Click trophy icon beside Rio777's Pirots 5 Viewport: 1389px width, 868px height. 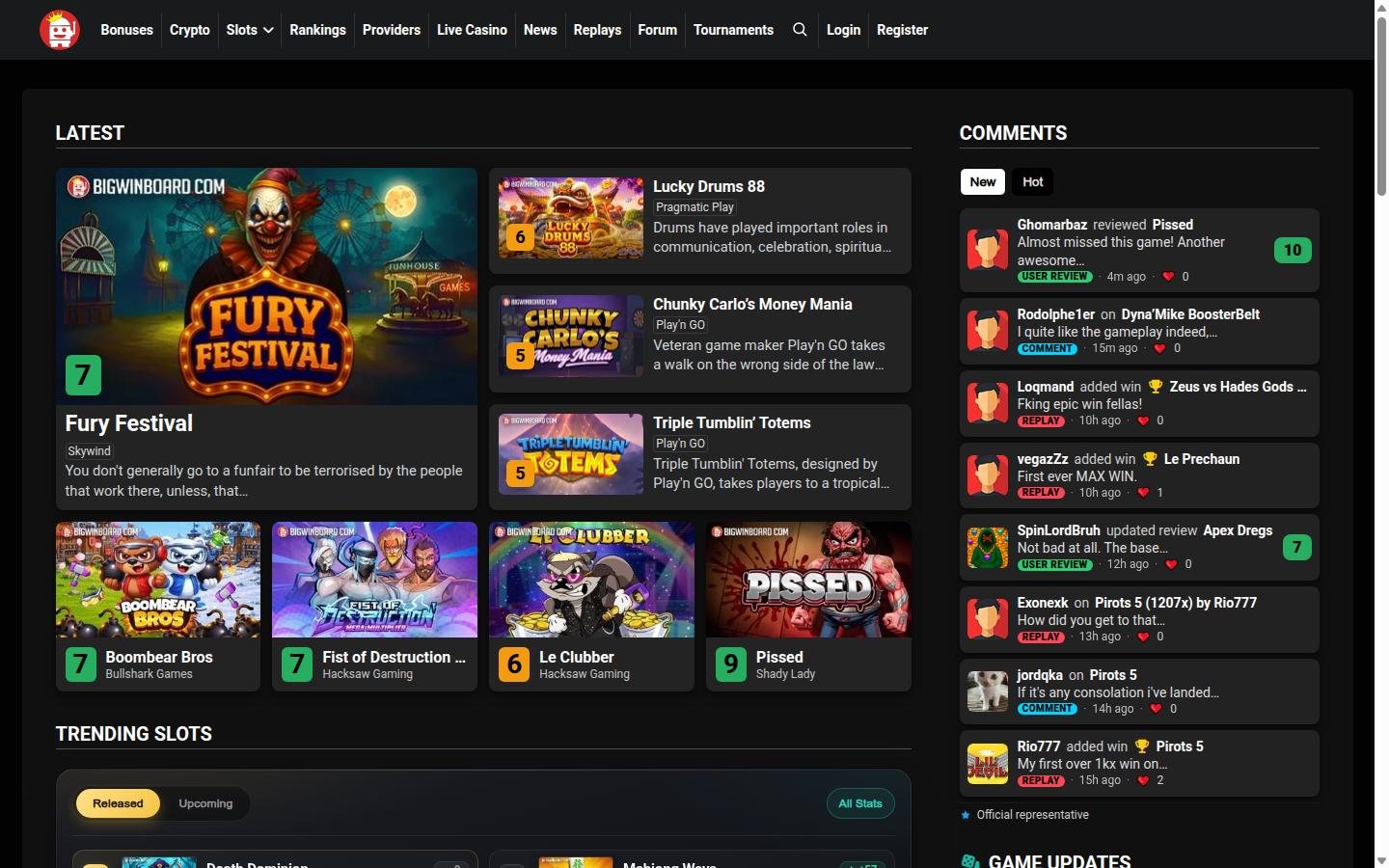tap(1142, 746)
